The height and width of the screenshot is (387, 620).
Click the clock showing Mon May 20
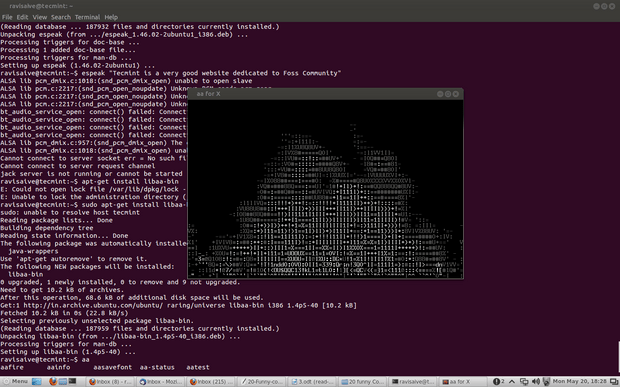(579, 381)
